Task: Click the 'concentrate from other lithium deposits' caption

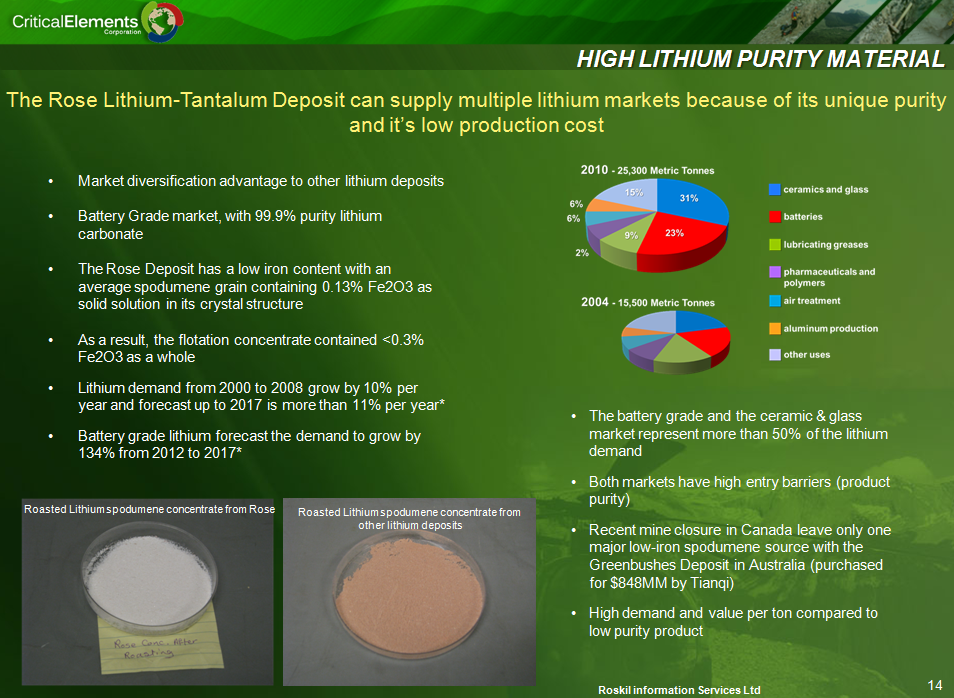Action: pyautogui.click(x=409, y=518)
